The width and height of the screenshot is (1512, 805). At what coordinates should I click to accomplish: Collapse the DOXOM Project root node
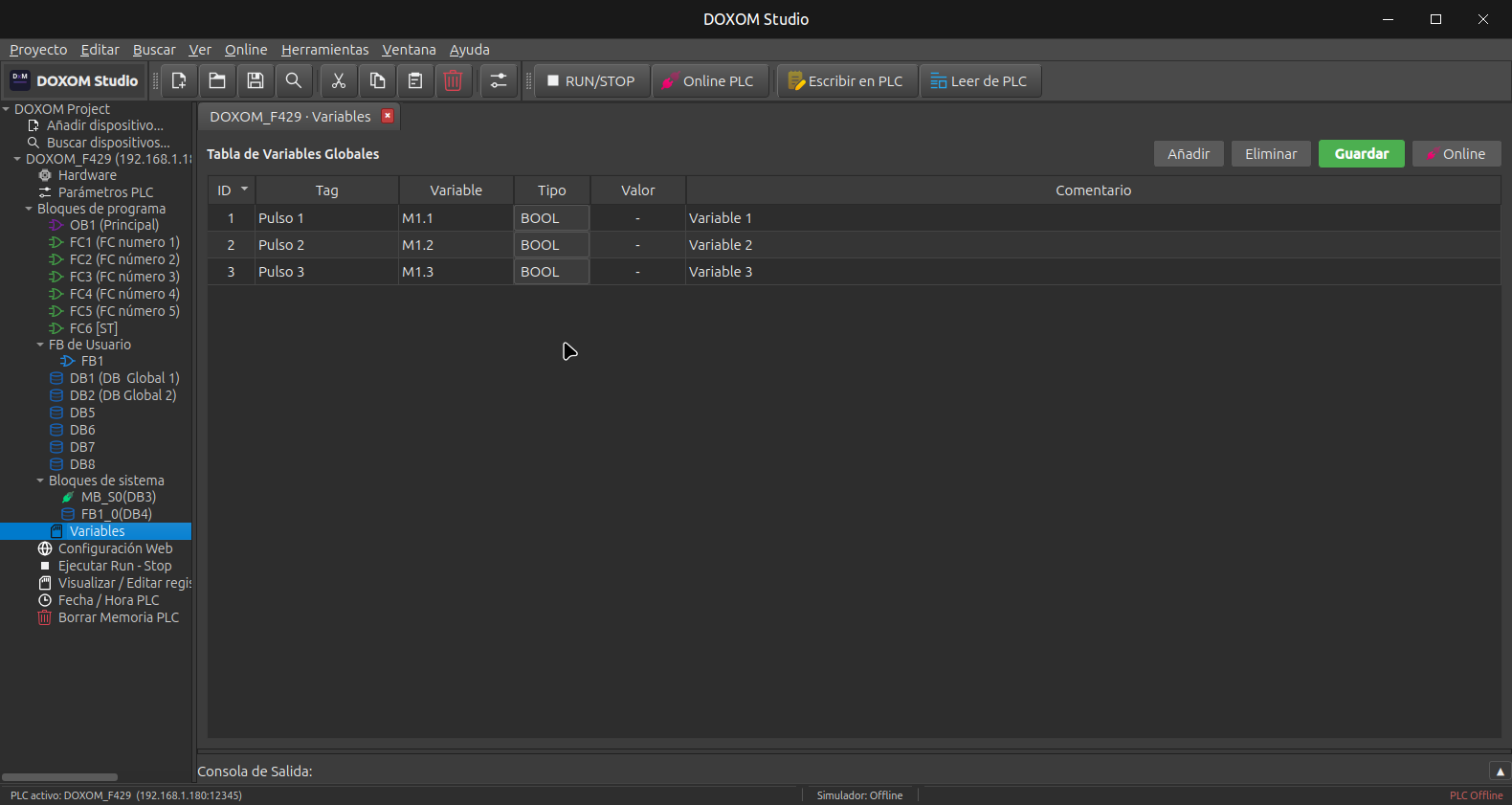[6, 109]
